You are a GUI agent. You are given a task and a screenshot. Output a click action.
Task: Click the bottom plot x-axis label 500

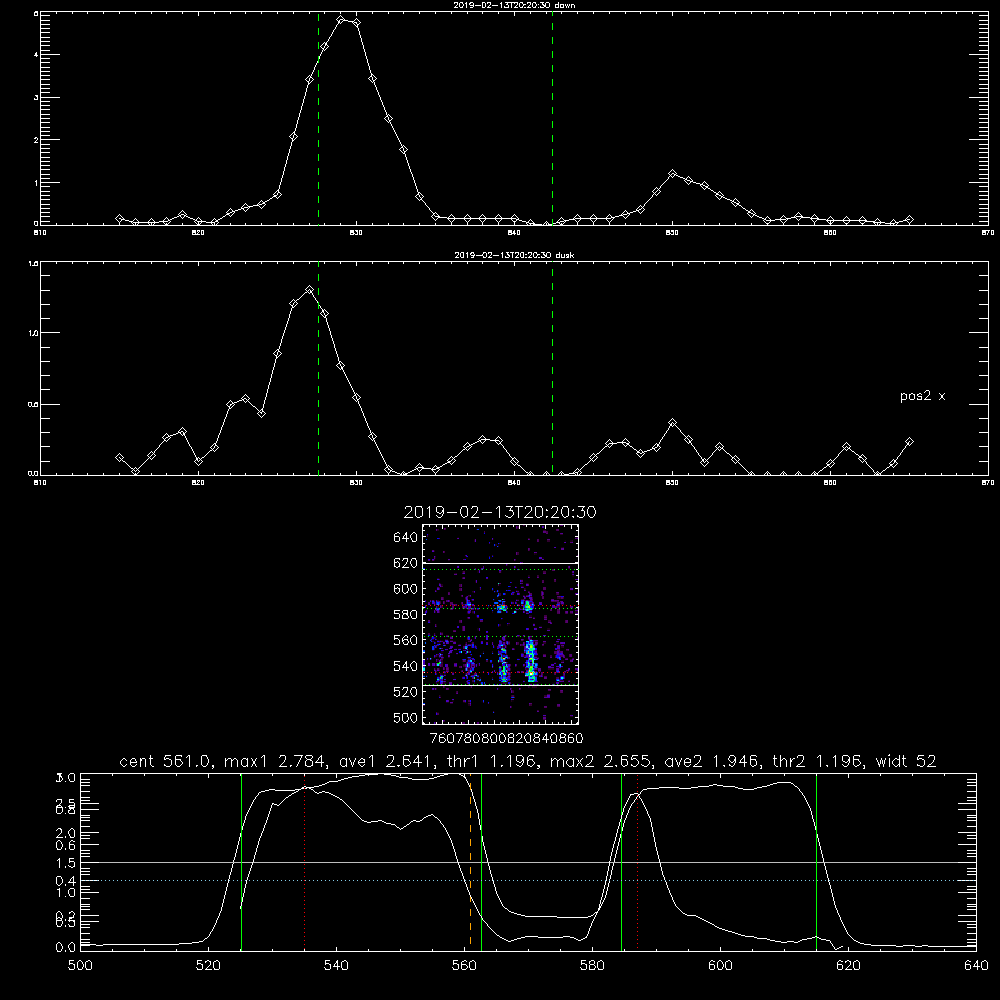tap(80, 966)
